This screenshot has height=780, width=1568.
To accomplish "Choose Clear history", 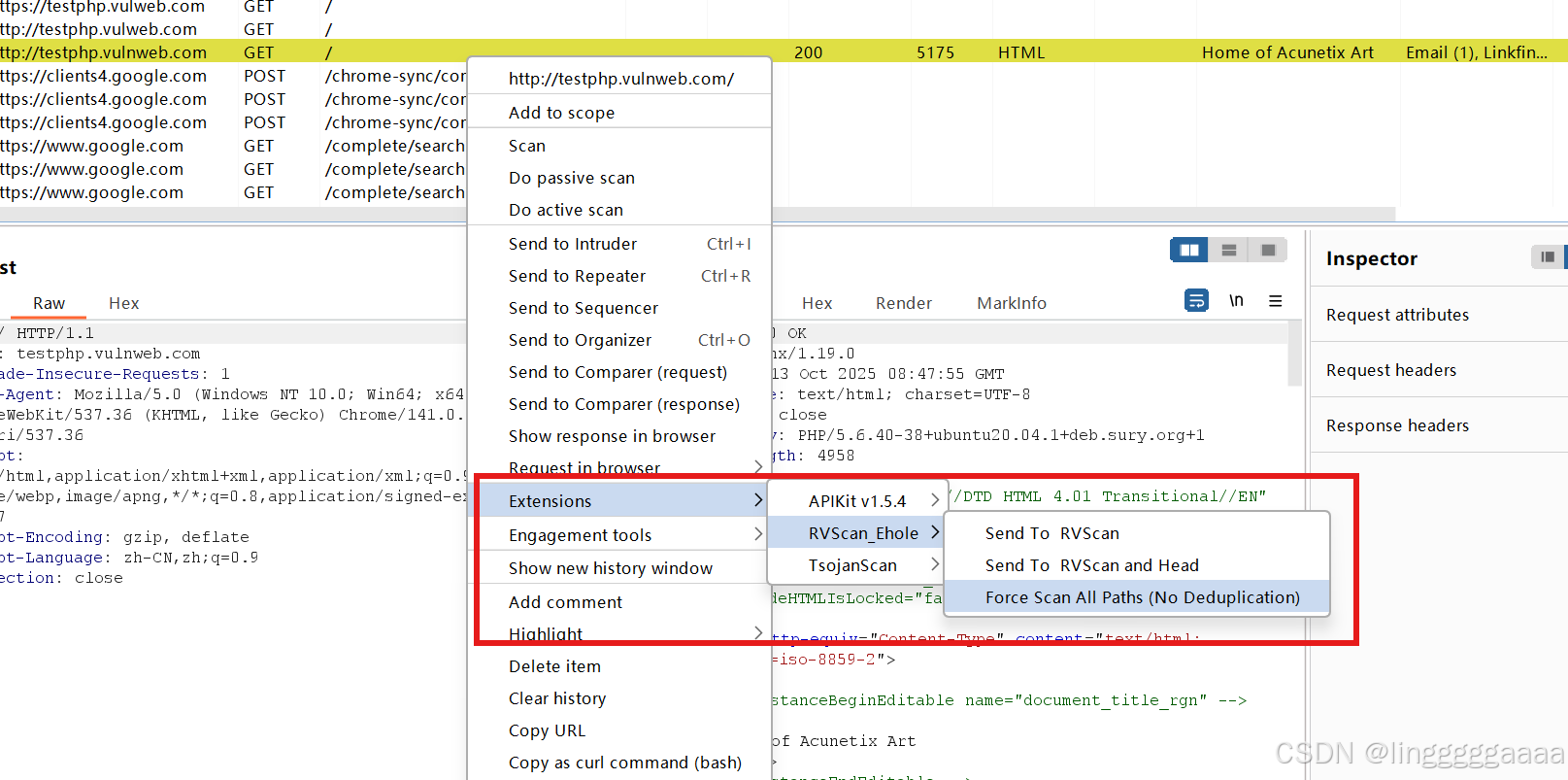I will point(557,698).
